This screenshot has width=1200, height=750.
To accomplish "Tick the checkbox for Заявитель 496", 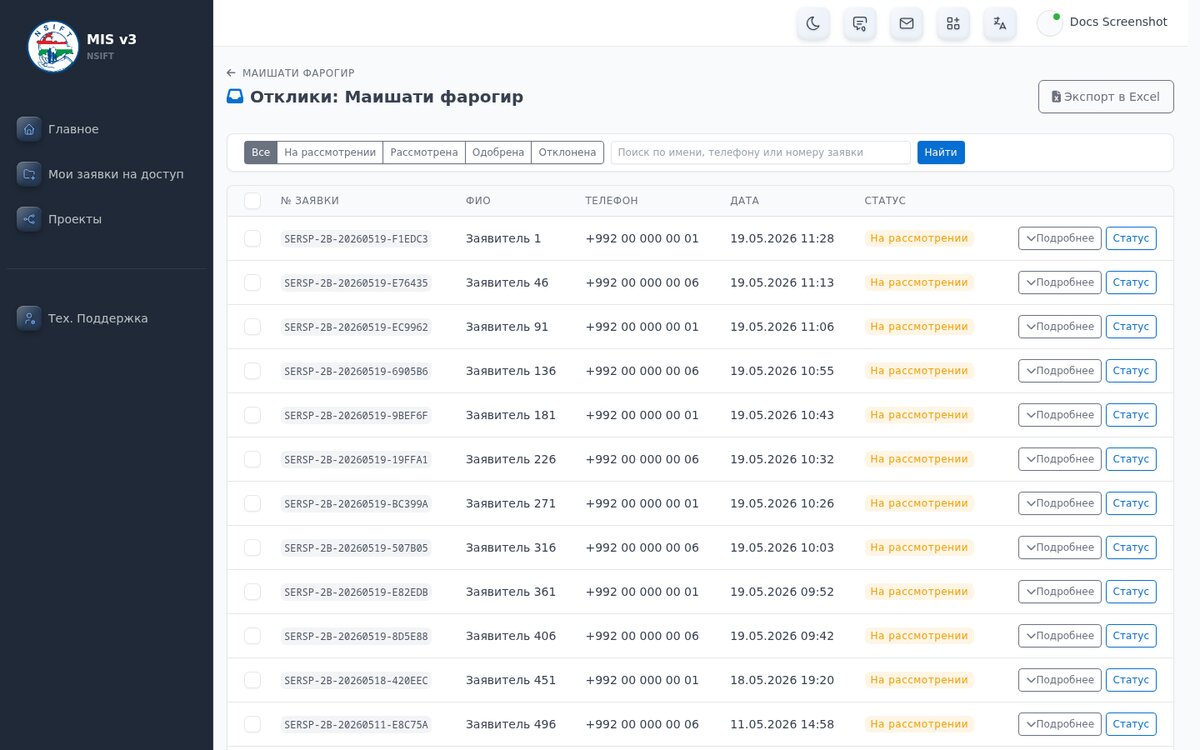I will [x=252, y=724].
